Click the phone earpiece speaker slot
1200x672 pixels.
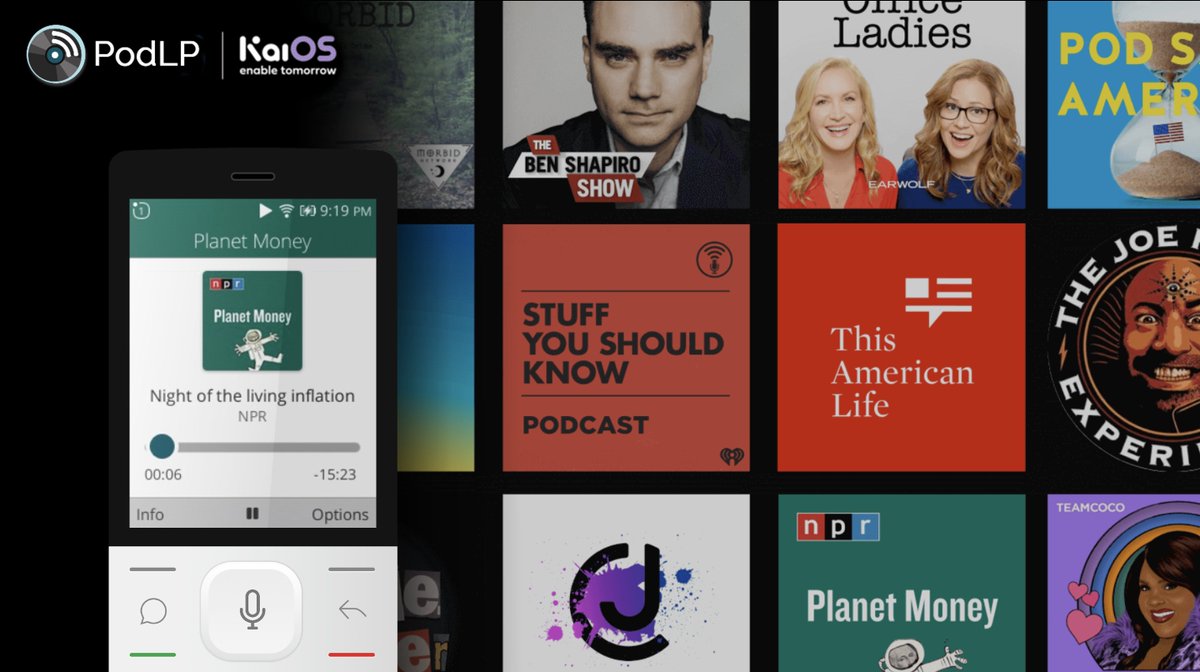point(252,176)
